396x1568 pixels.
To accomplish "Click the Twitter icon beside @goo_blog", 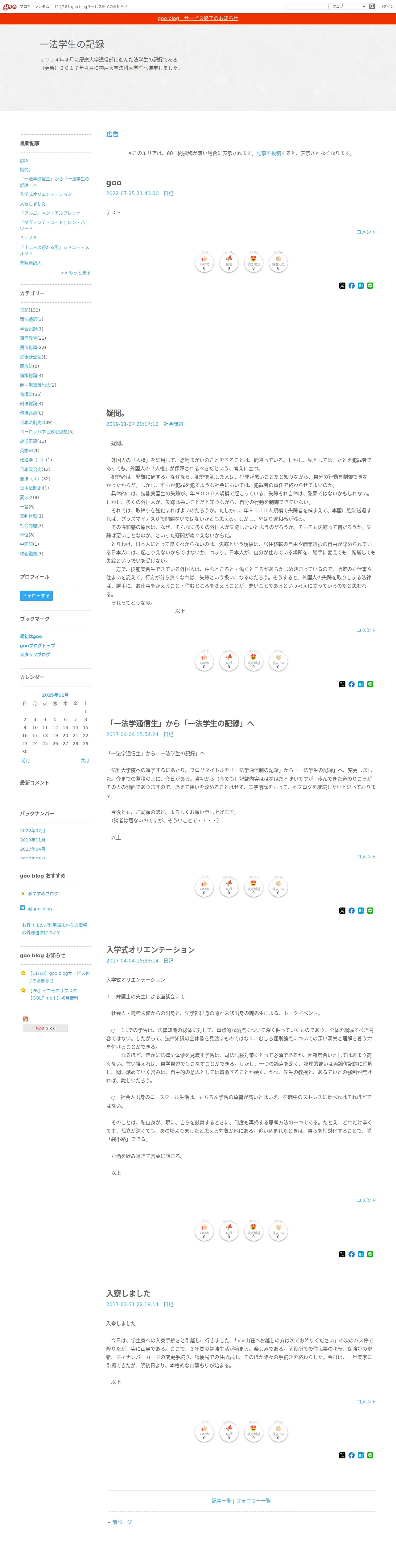I will coord(23,908).
